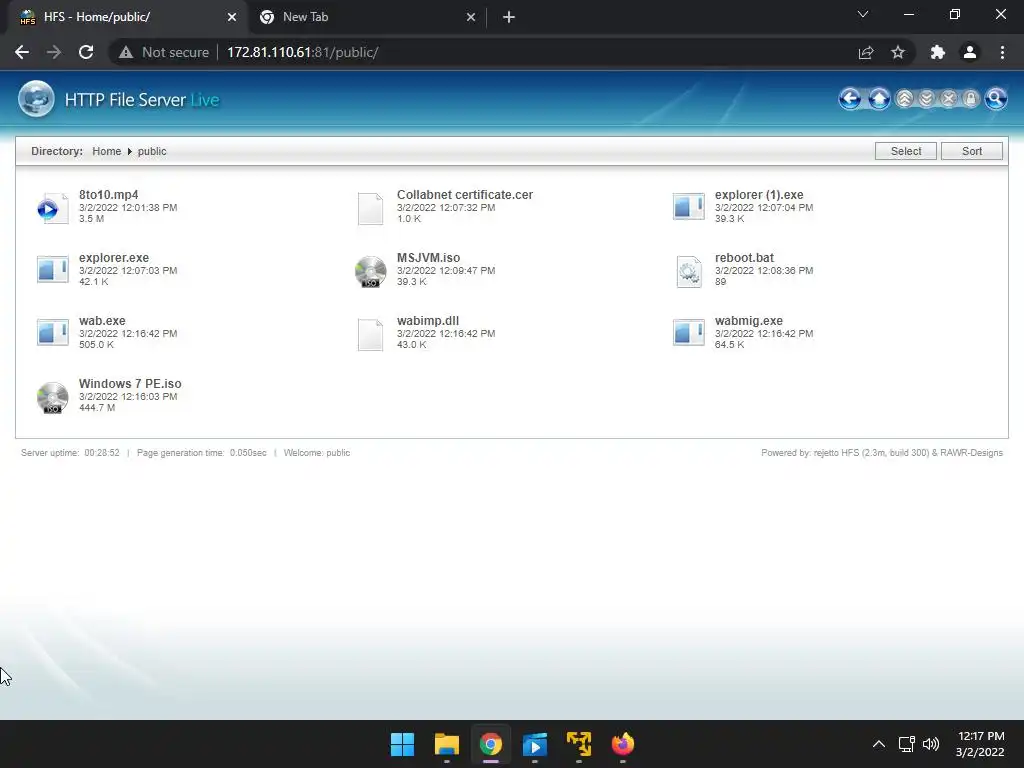Click the Page generation time 0.050sec text
The width and height of the screenshot is (1024, 768).
click(202, 453)
